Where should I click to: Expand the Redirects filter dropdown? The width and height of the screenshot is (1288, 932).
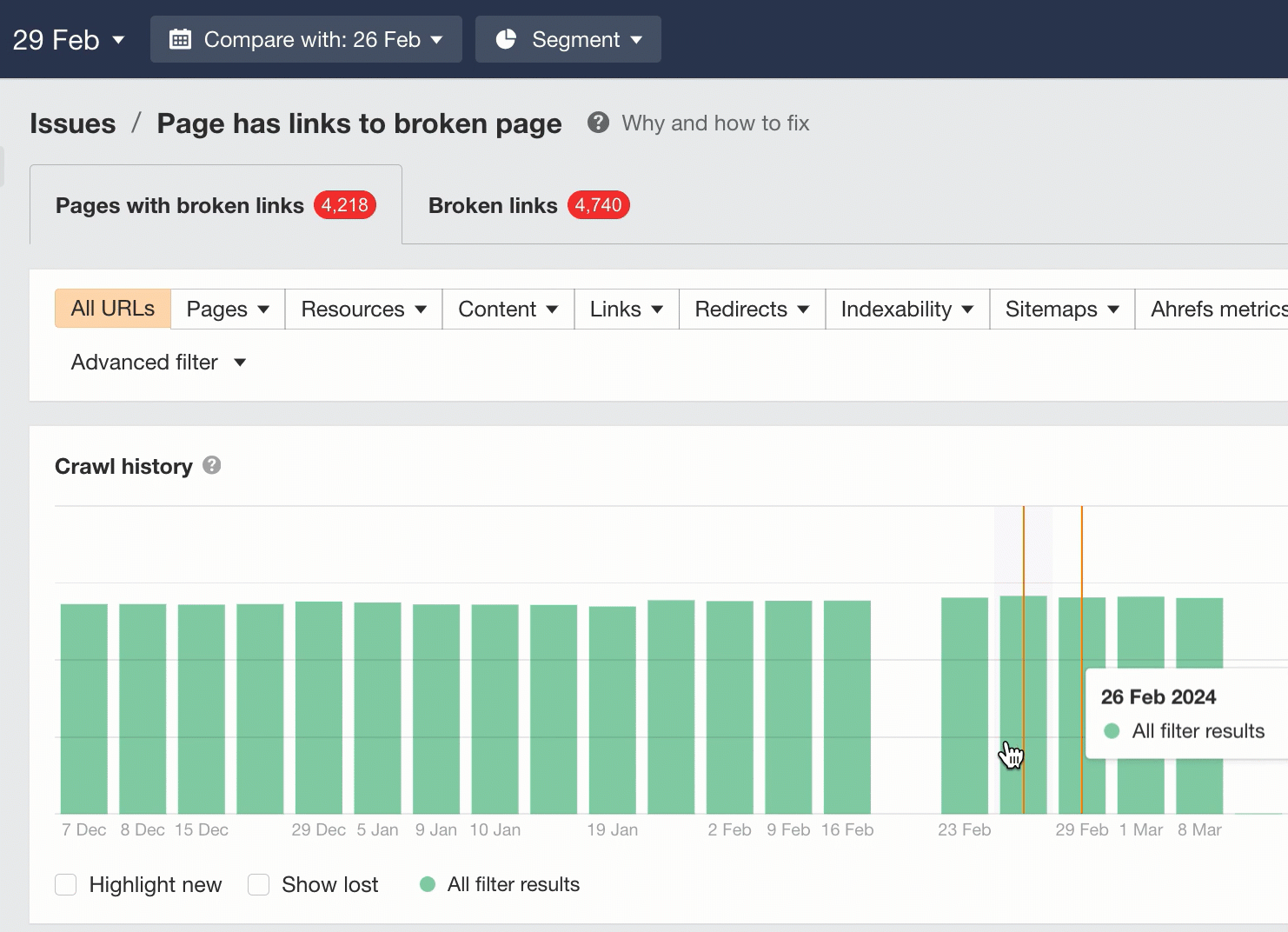[750, 309]
